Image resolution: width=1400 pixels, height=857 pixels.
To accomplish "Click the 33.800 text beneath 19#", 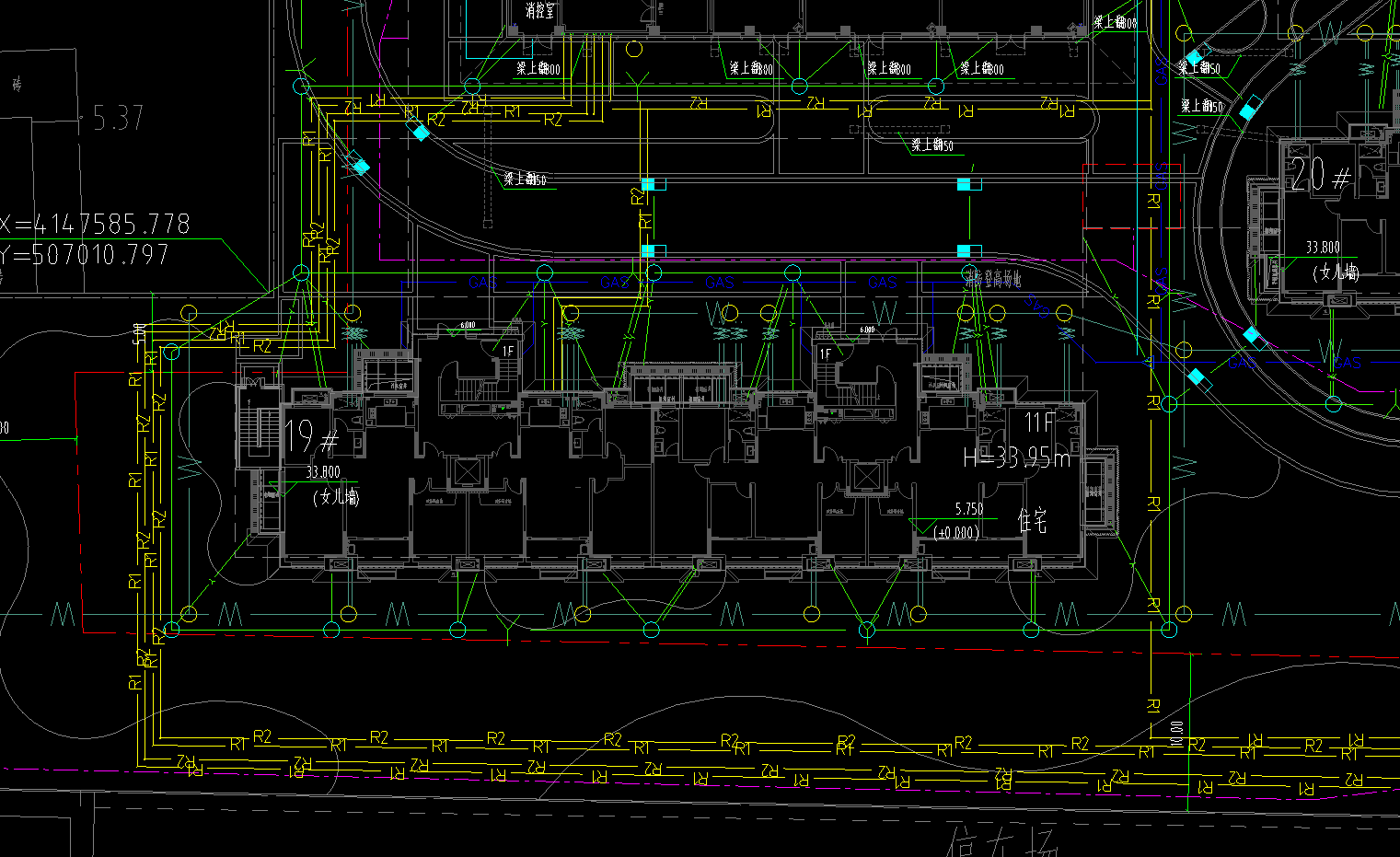I will pyautogui.click(x=323, y=472).
